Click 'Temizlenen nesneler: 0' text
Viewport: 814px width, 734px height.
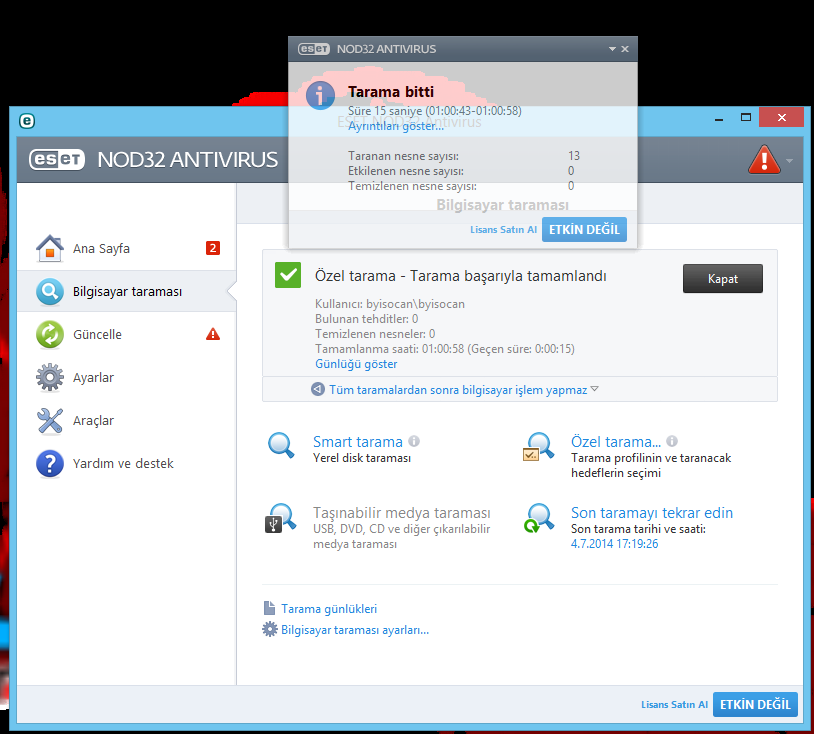point(375,334)
